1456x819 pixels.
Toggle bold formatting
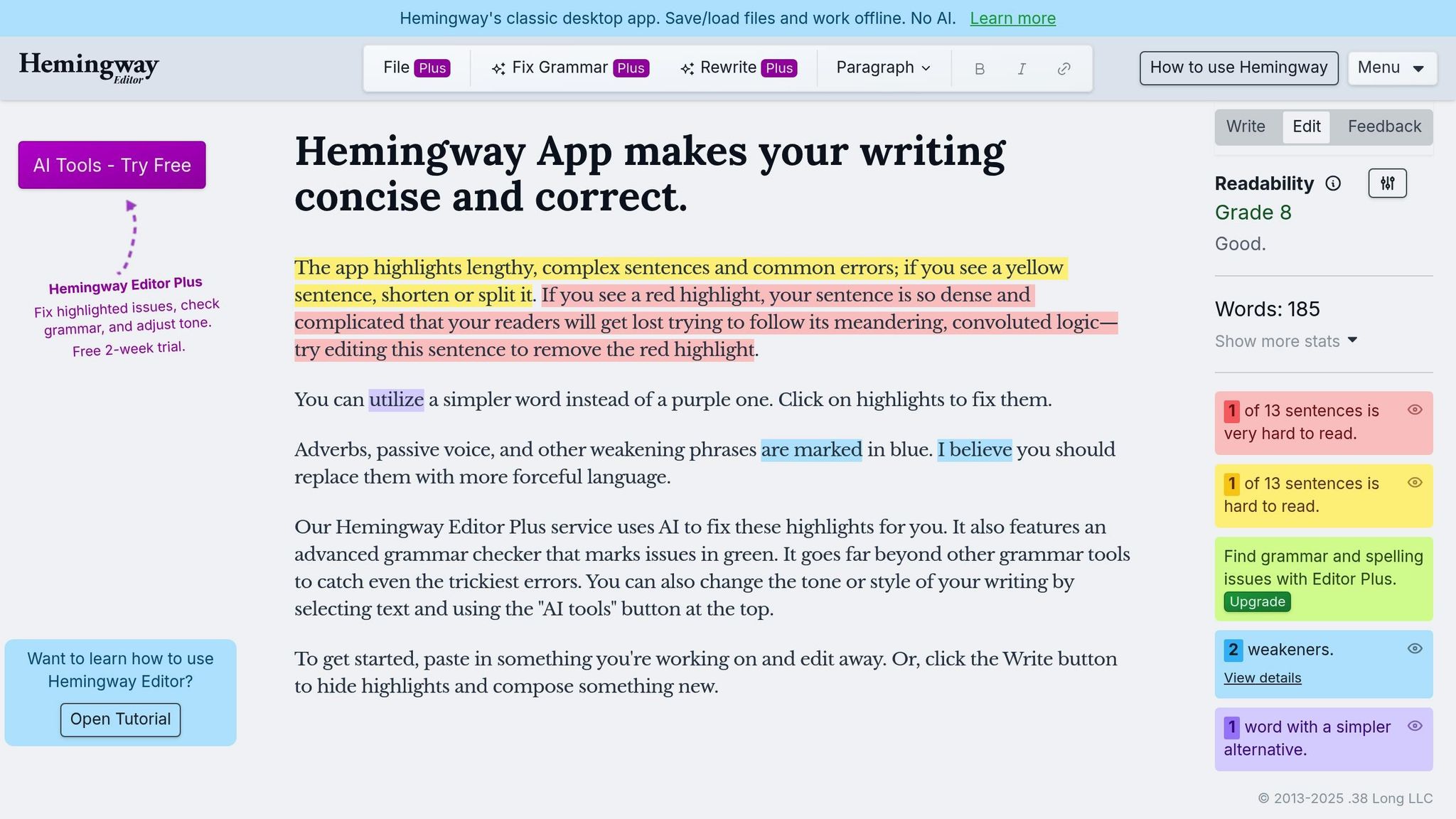point(979,68)
